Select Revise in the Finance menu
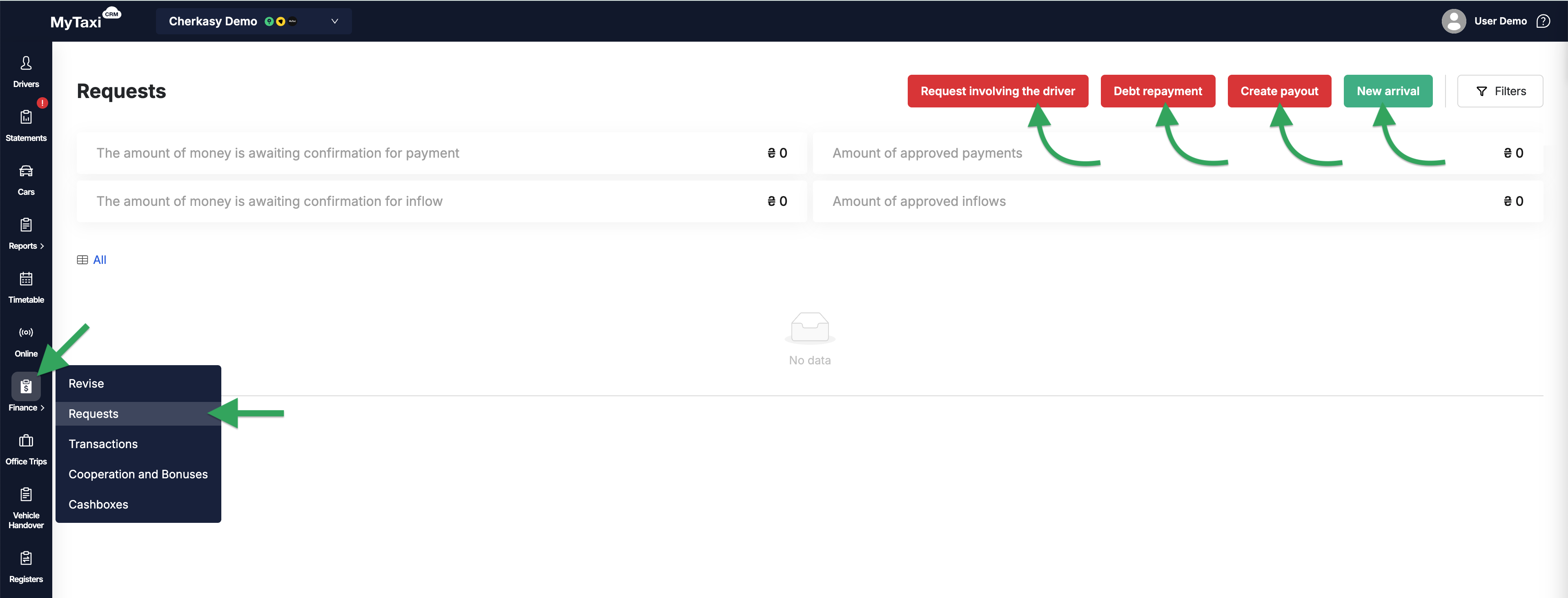Viewport: 1568px width, 598px height. [x=138, y=384]
